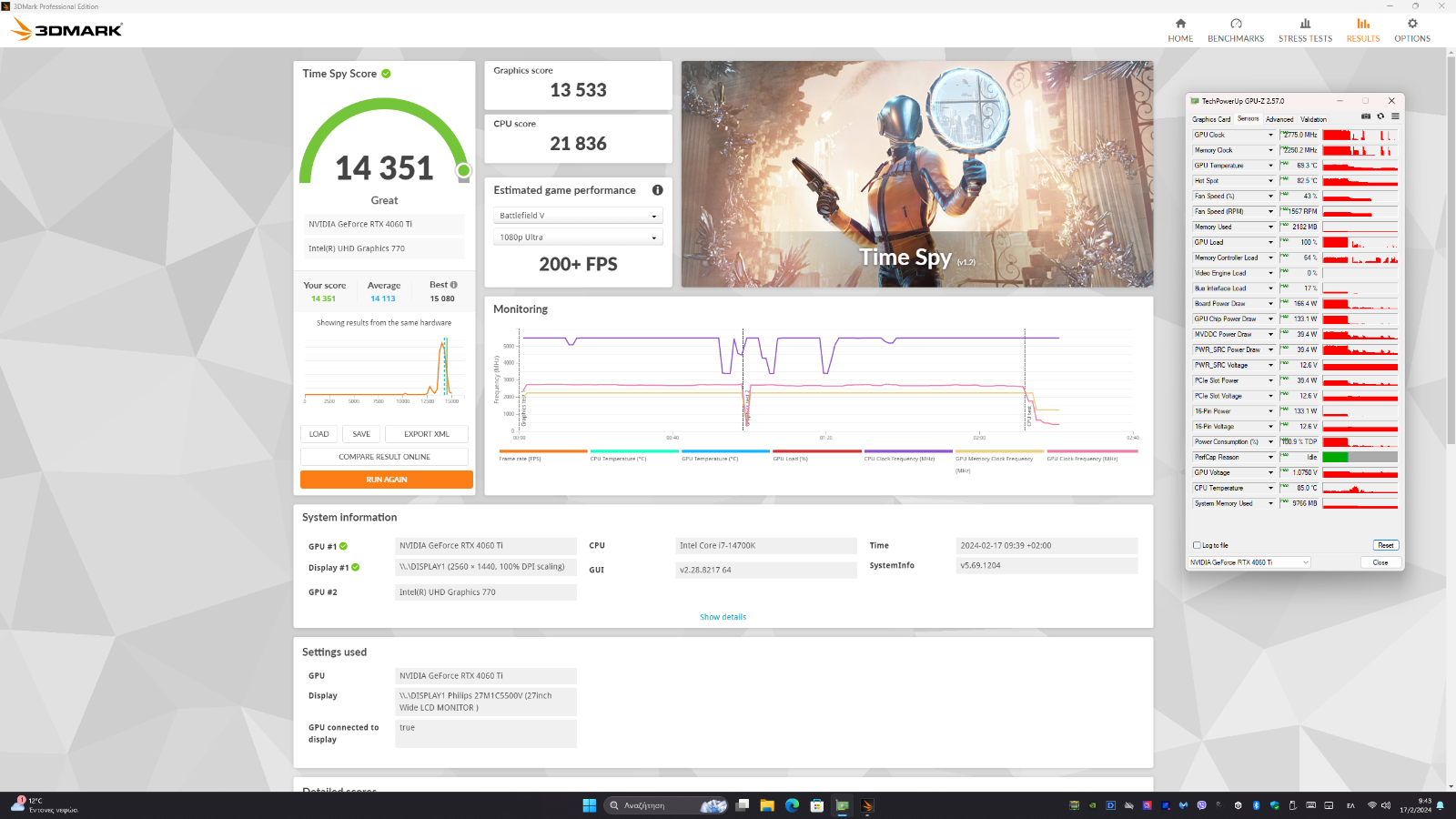Click the Average score 14 113

(383, 298)
